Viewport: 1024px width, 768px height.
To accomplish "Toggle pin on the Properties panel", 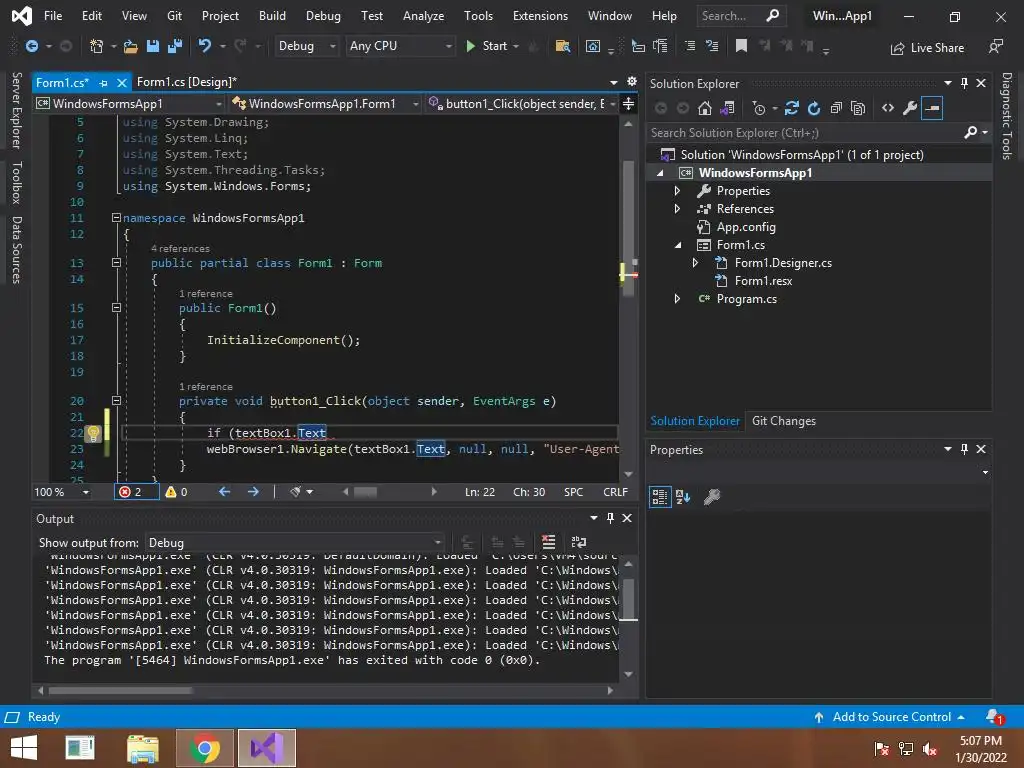I will [x=965, y=449].
